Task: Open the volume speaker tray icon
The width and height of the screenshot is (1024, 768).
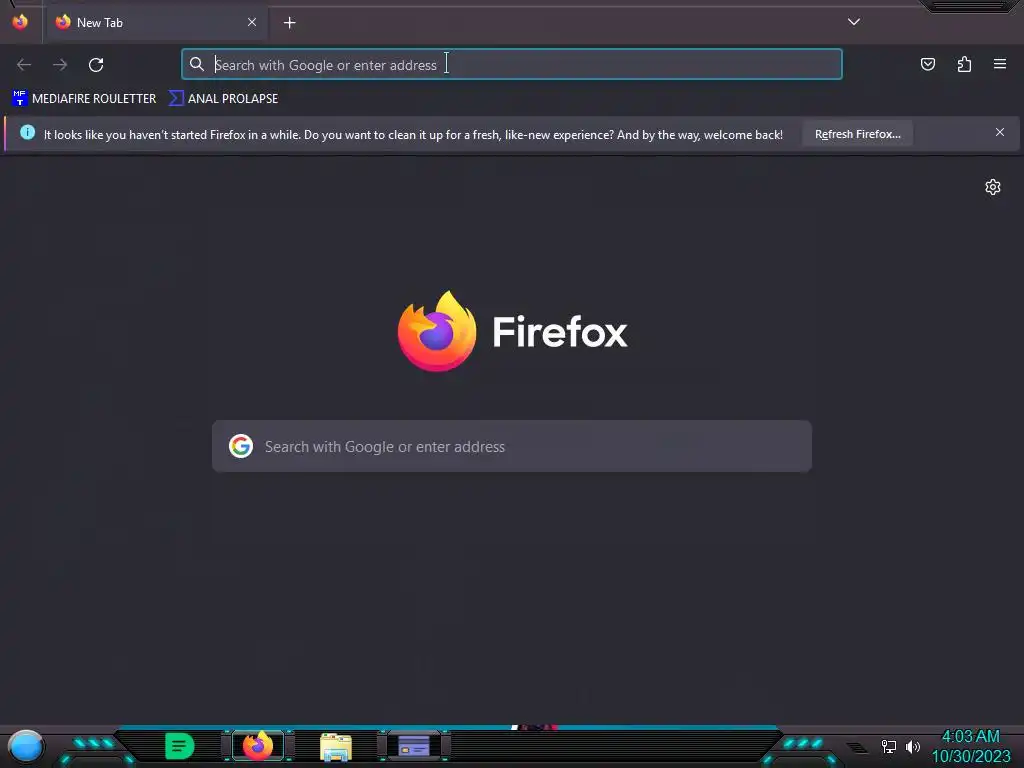Action: (913, 746)
